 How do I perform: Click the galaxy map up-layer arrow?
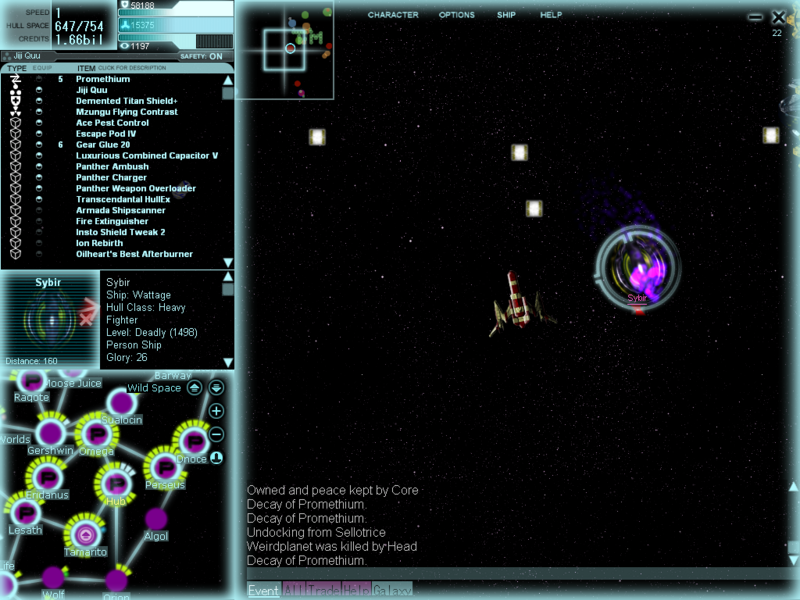click(x=195, y=388)
